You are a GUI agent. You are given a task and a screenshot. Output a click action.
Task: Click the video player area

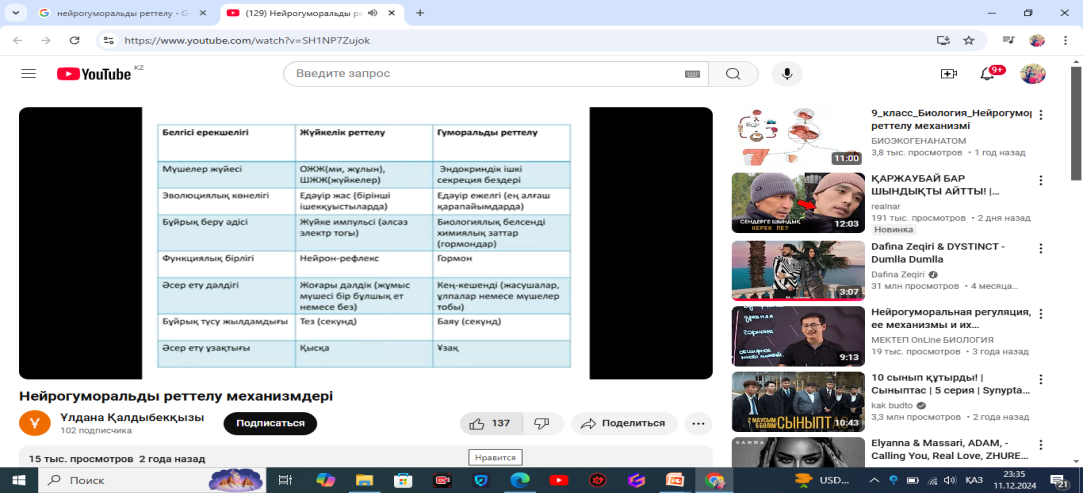point(365,243)
